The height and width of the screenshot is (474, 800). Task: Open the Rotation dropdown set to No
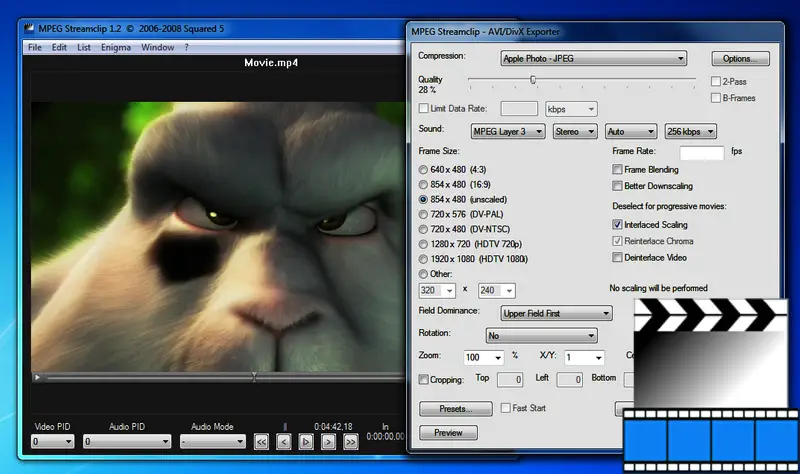pyautogui.click(x=541, y=336)
